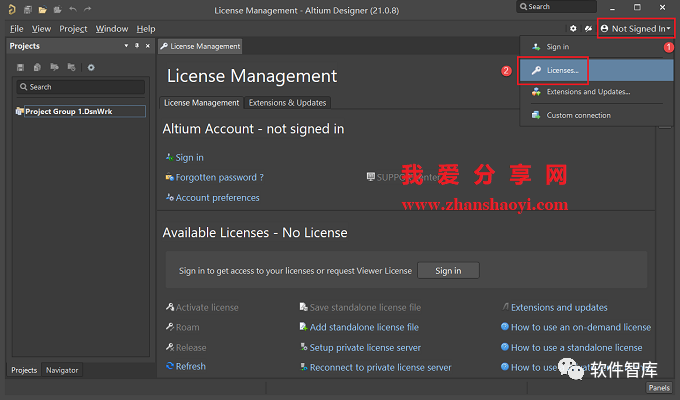
Task: Click the file icon beside Add standalone license file
Action: [304, 327]
